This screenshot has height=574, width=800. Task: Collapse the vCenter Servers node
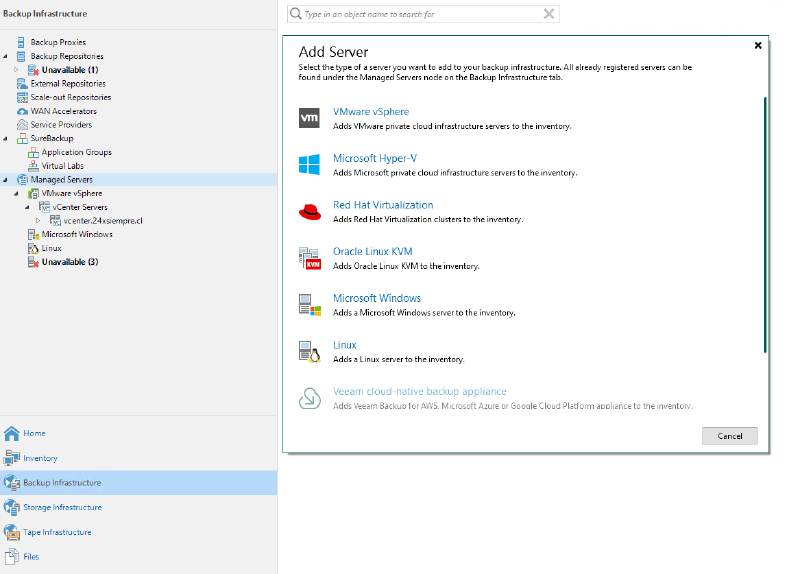(28, 207)
